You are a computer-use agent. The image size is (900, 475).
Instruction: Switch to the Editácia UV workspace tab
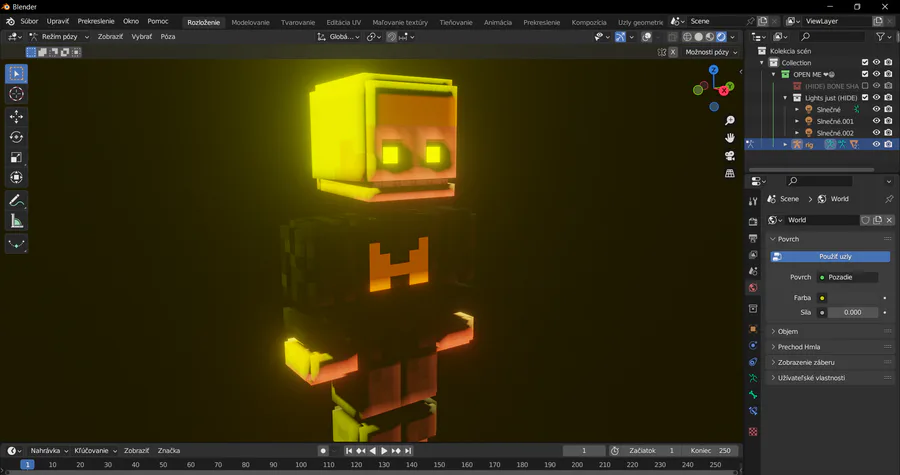344,22
